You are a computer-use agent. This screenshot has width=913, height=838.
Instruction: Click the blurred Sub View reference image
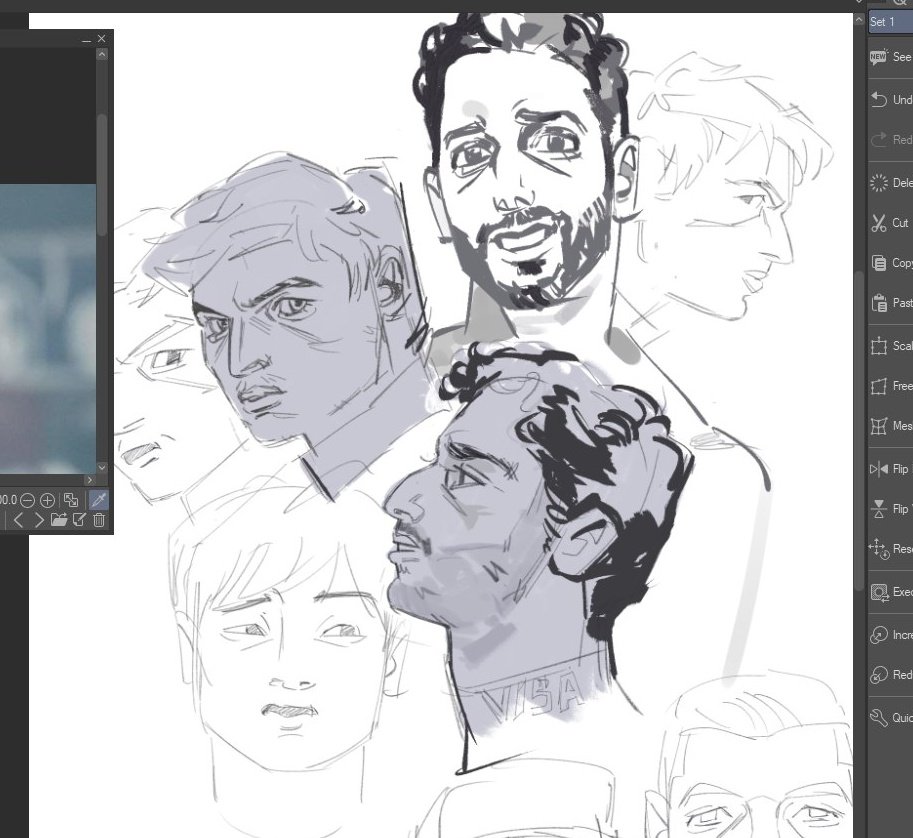[48, 329]
